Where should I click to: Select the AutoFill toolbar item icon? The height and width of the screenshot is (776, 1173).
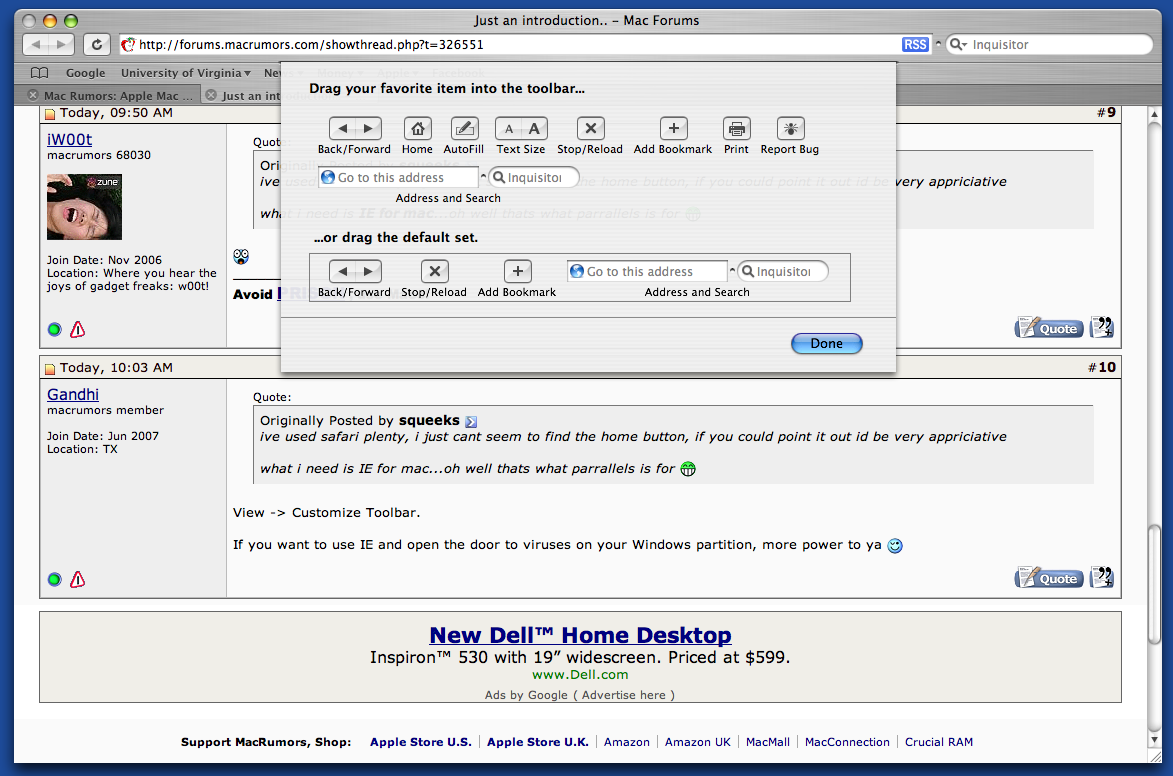(x=464, y=129)
